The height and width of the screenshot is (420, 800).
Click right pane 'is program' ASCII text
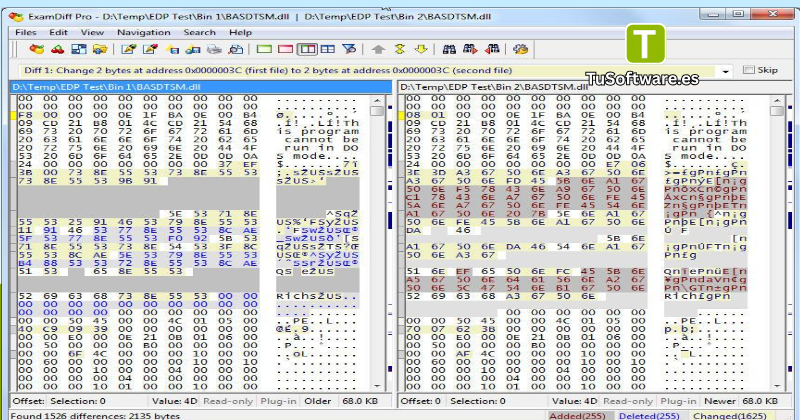pyautogui.click(x=705, y=131)
